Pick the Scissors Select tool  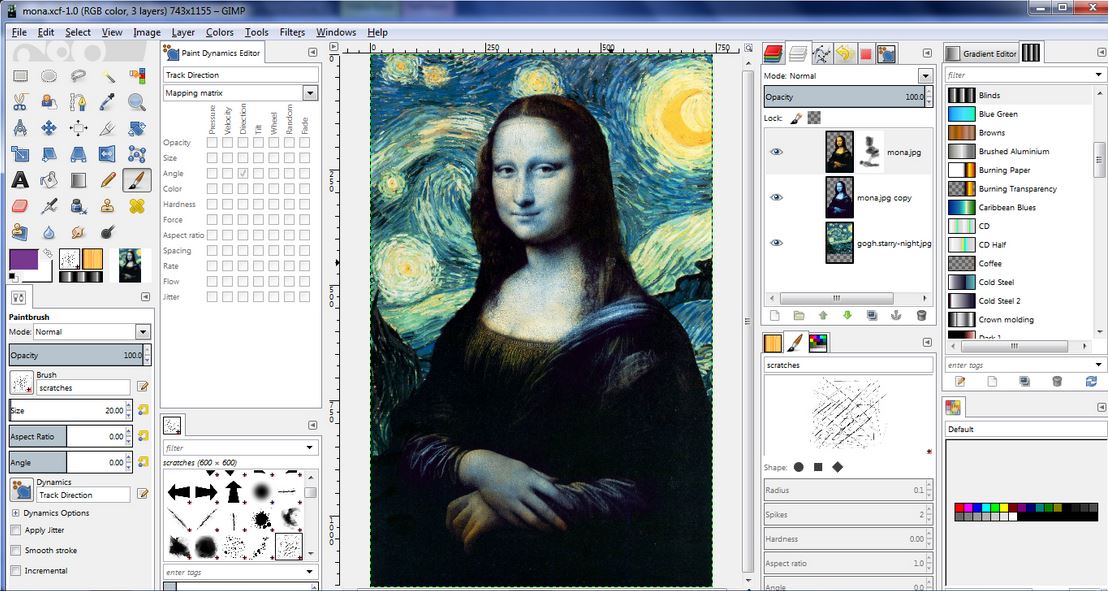click(x=21, y=103)
